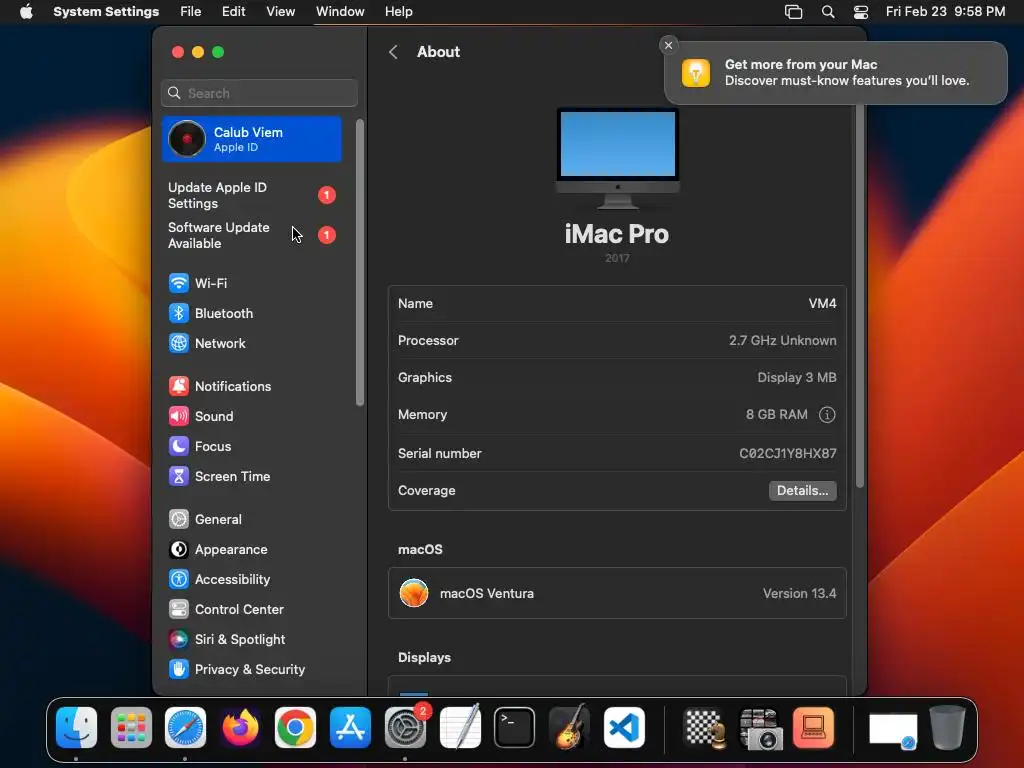Open Launchpad from the Dock
Screen dimensions: 1024x768
[131, 727]
